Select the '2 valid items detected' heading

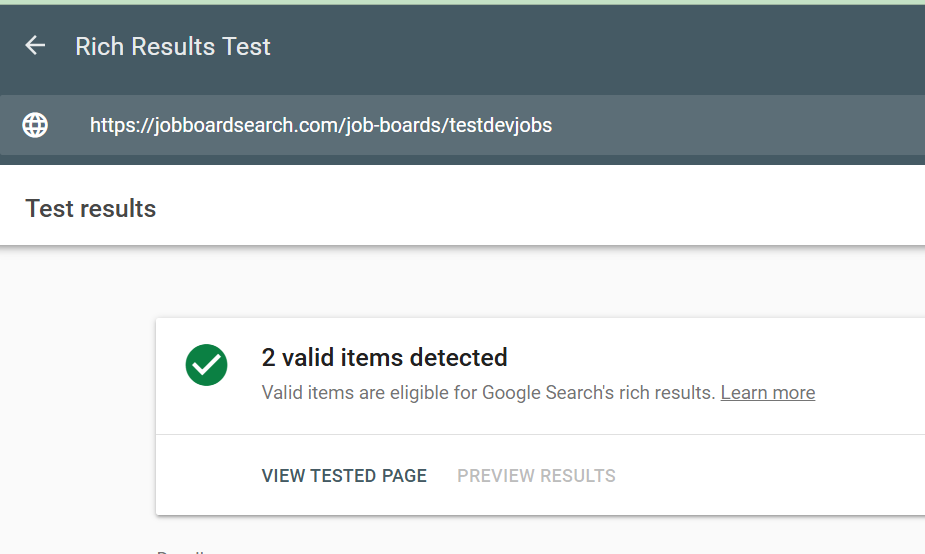[384, 357]
